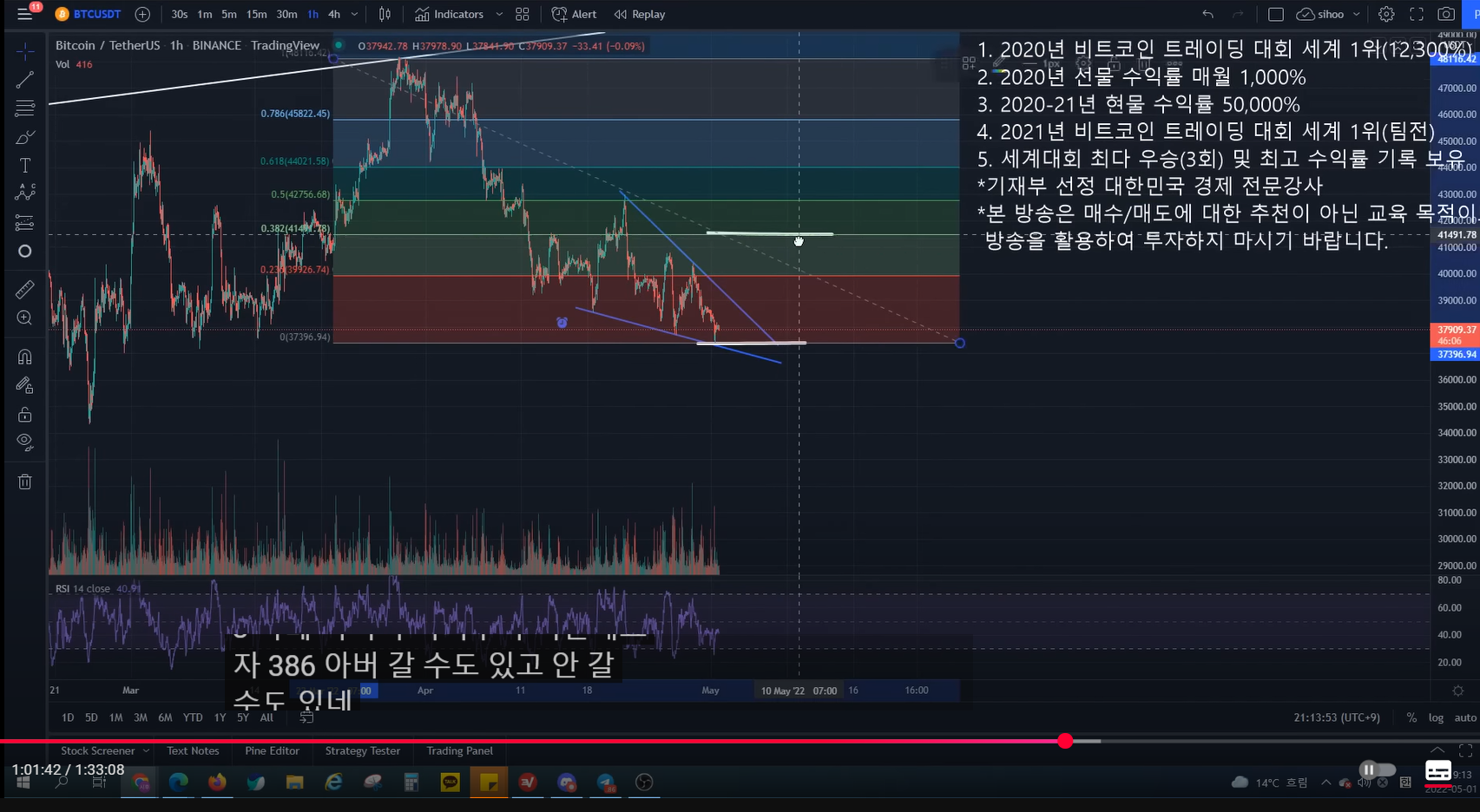Open the chart timezone 21:13:53 (UTC+9)
1480x812 pixels.
[x=1337, y=717]
